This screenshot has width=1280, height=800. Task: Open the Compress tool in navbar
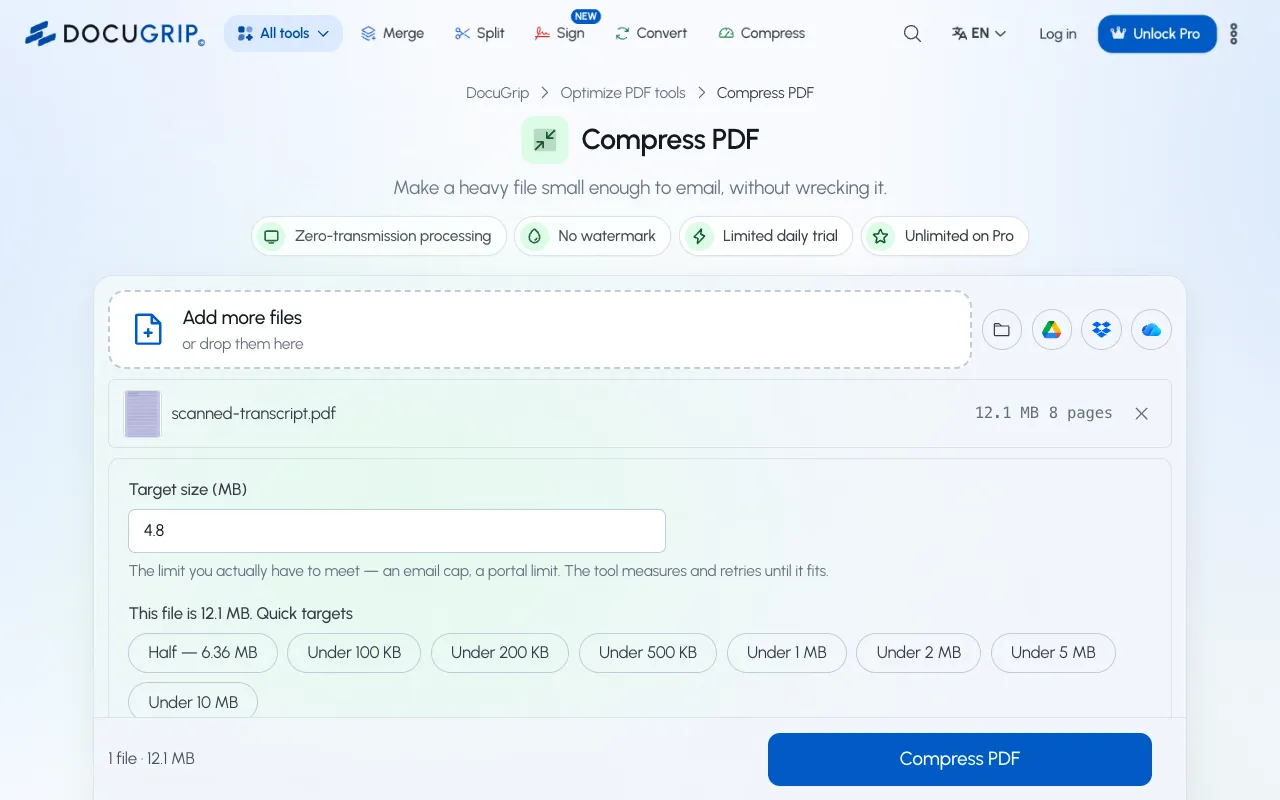click(762, 33)
